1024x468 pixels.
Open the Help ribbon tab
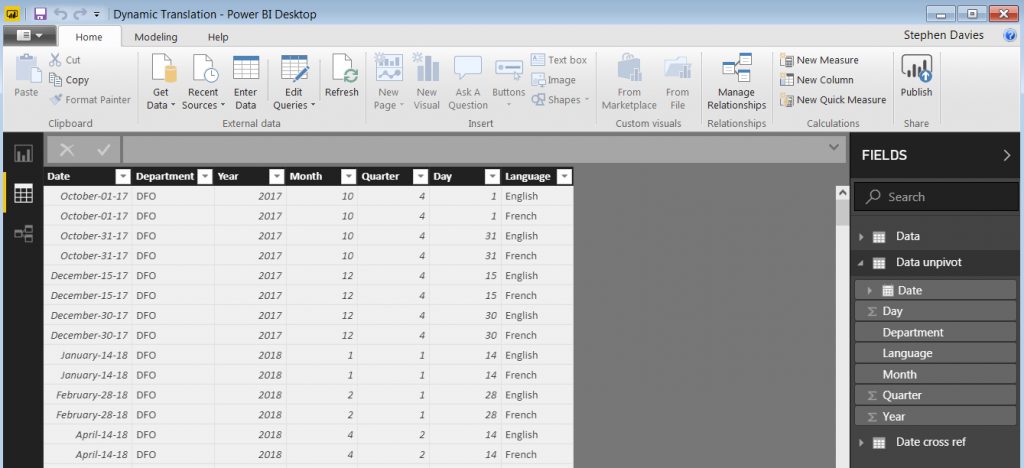click(x=218, y=37)
